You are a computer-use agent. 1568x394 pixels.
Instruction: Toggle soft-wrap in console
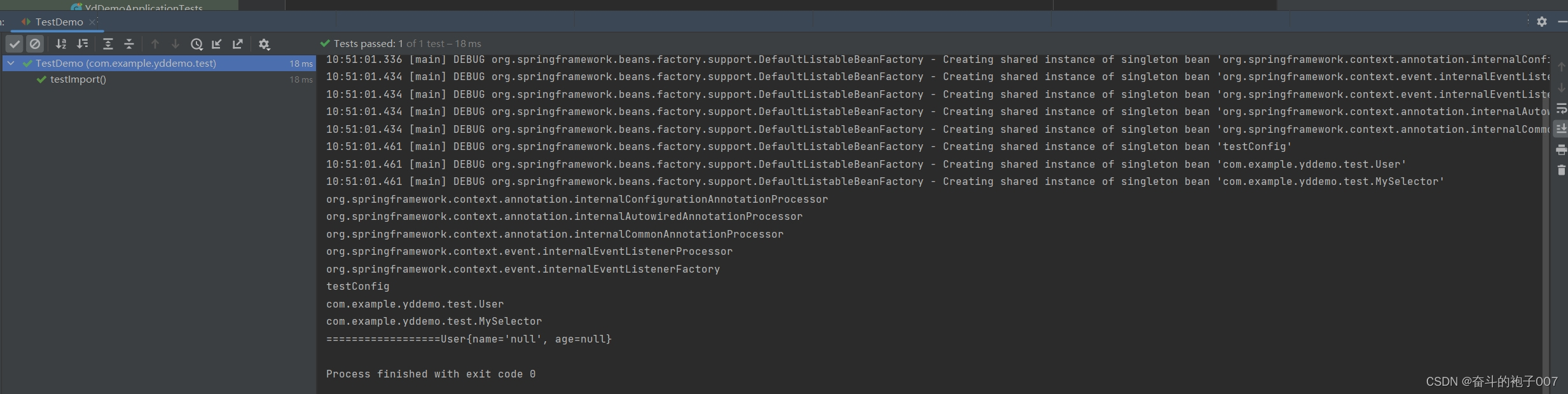[1561, 109]
